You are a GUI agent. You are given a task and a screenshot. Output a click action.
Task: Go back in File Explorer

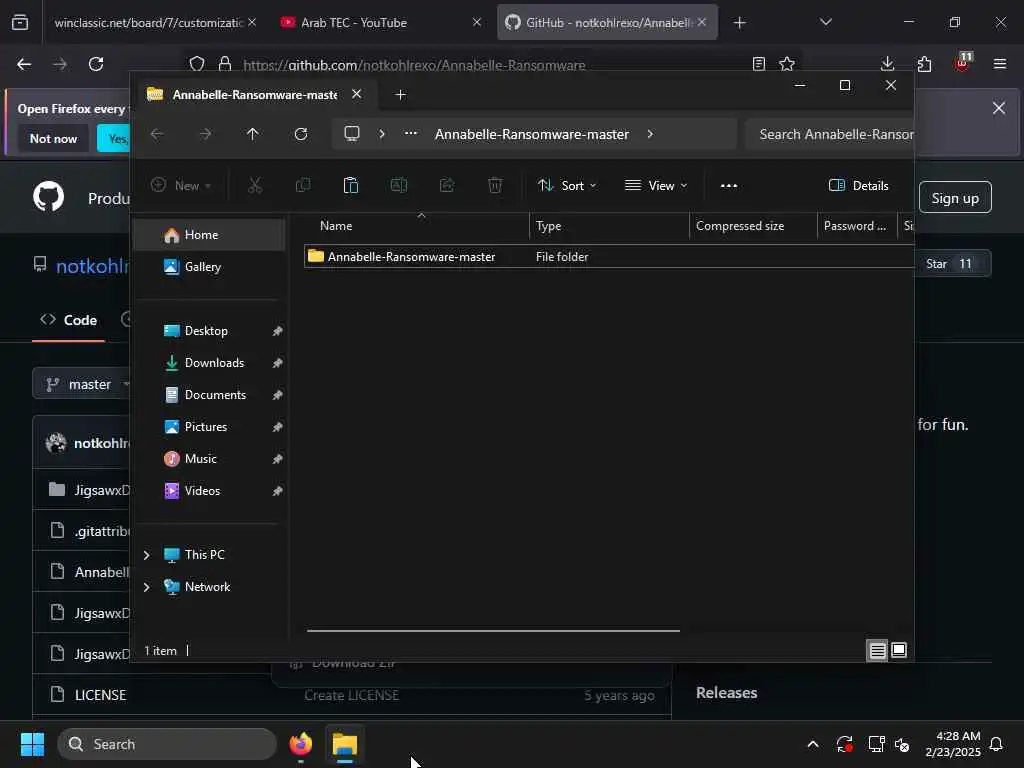[157, 134]
